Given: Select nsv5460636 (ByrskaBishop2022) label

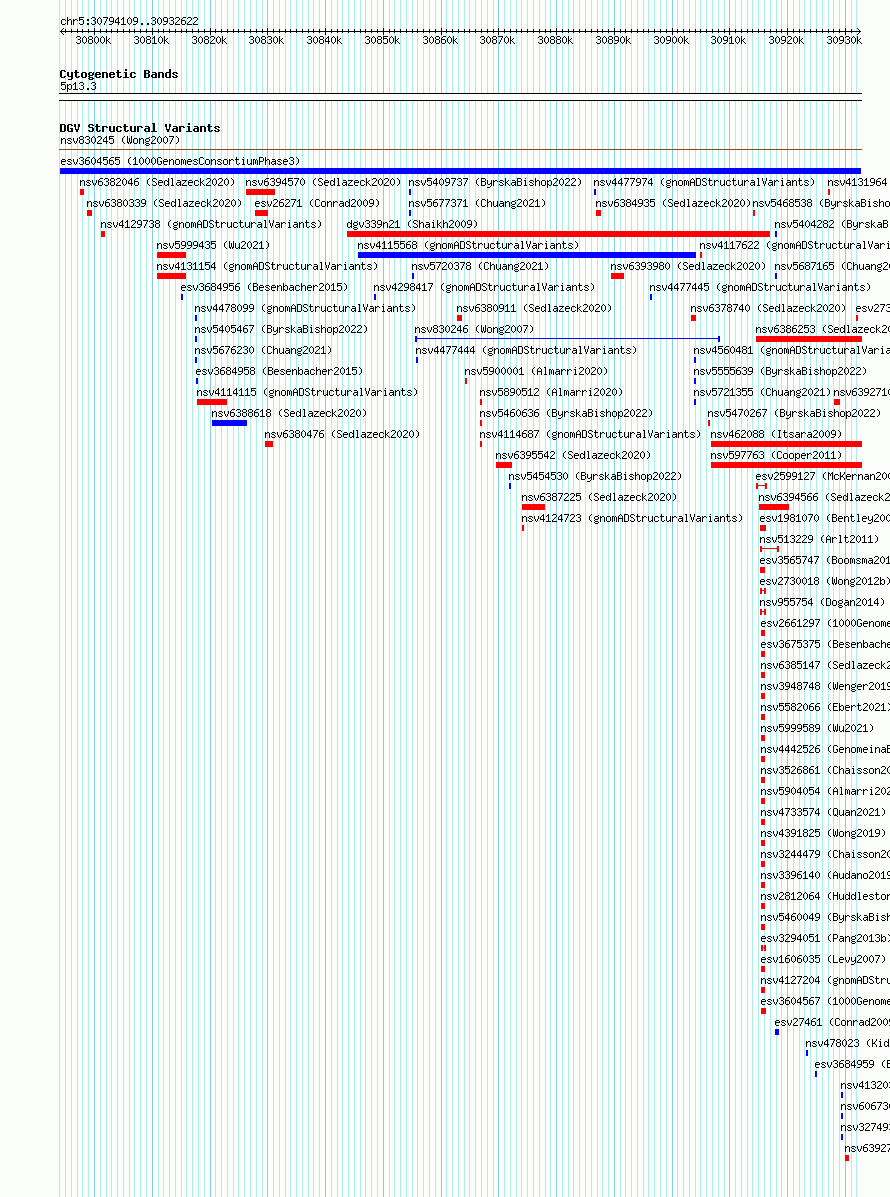Looking at the screenshot, I should [566, 413].
